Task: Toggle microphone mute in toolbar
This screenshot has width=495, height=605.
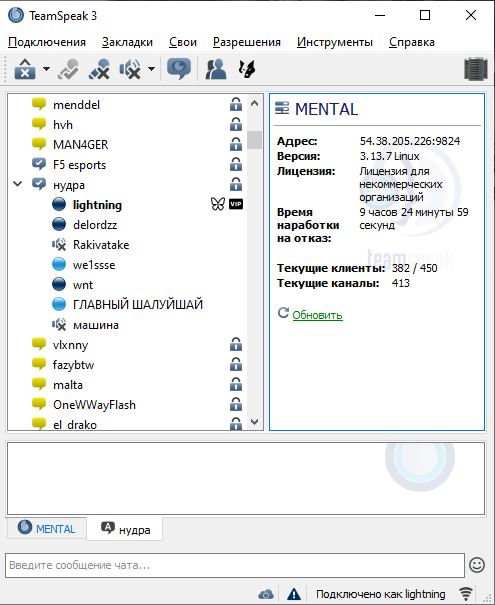Action: [99, 69]
